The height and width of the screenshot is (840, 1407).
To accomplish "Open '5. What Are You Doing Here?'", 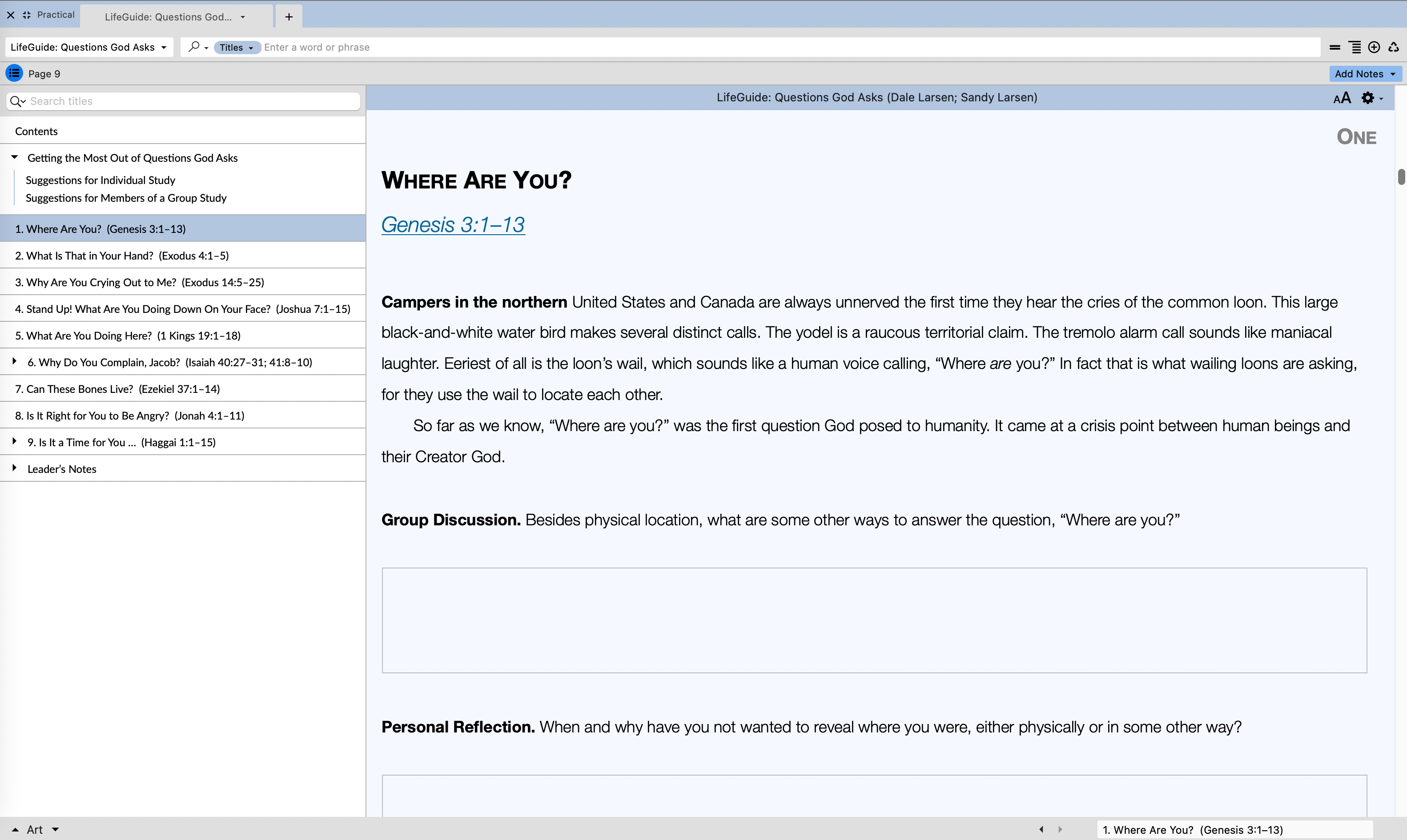I will (182, 335).
